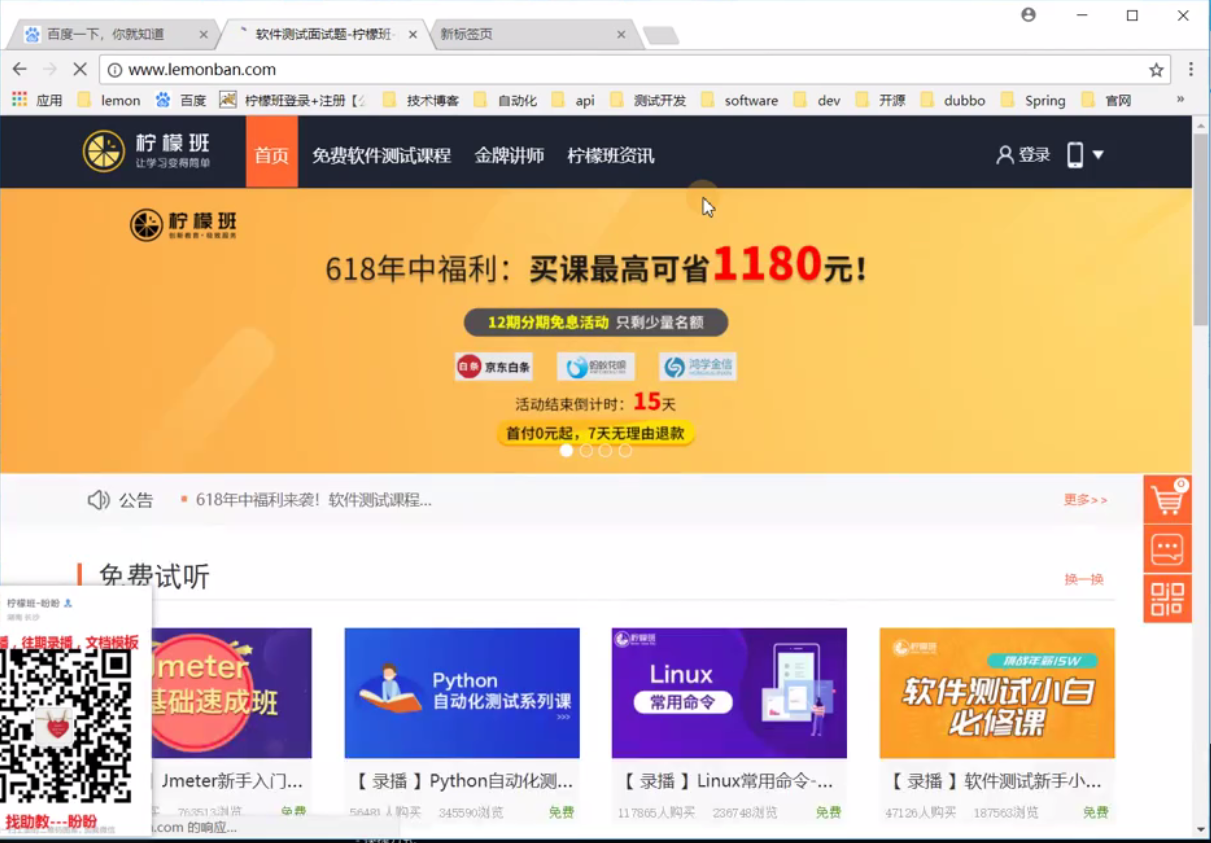The height and width of the screenshot is (843, 1211).
Task: Click the 换一换 refresh link
Action: (x=1084, y=579)
